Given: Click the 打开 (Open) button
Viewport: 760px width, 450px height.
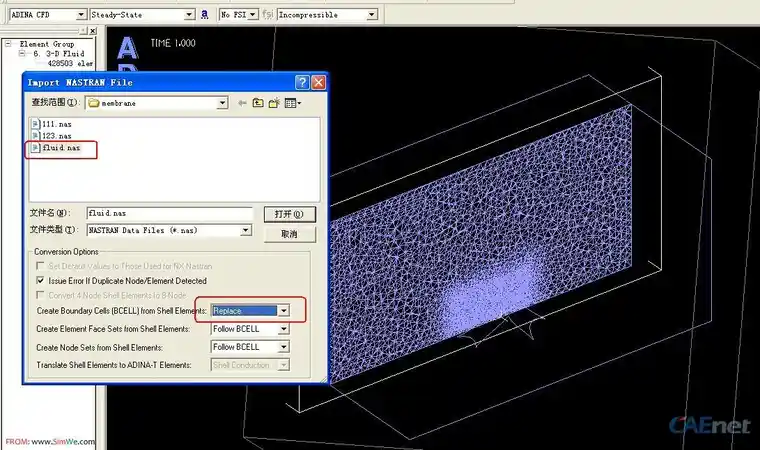Looking at the screenshot, I should click(x=289, y=214).
